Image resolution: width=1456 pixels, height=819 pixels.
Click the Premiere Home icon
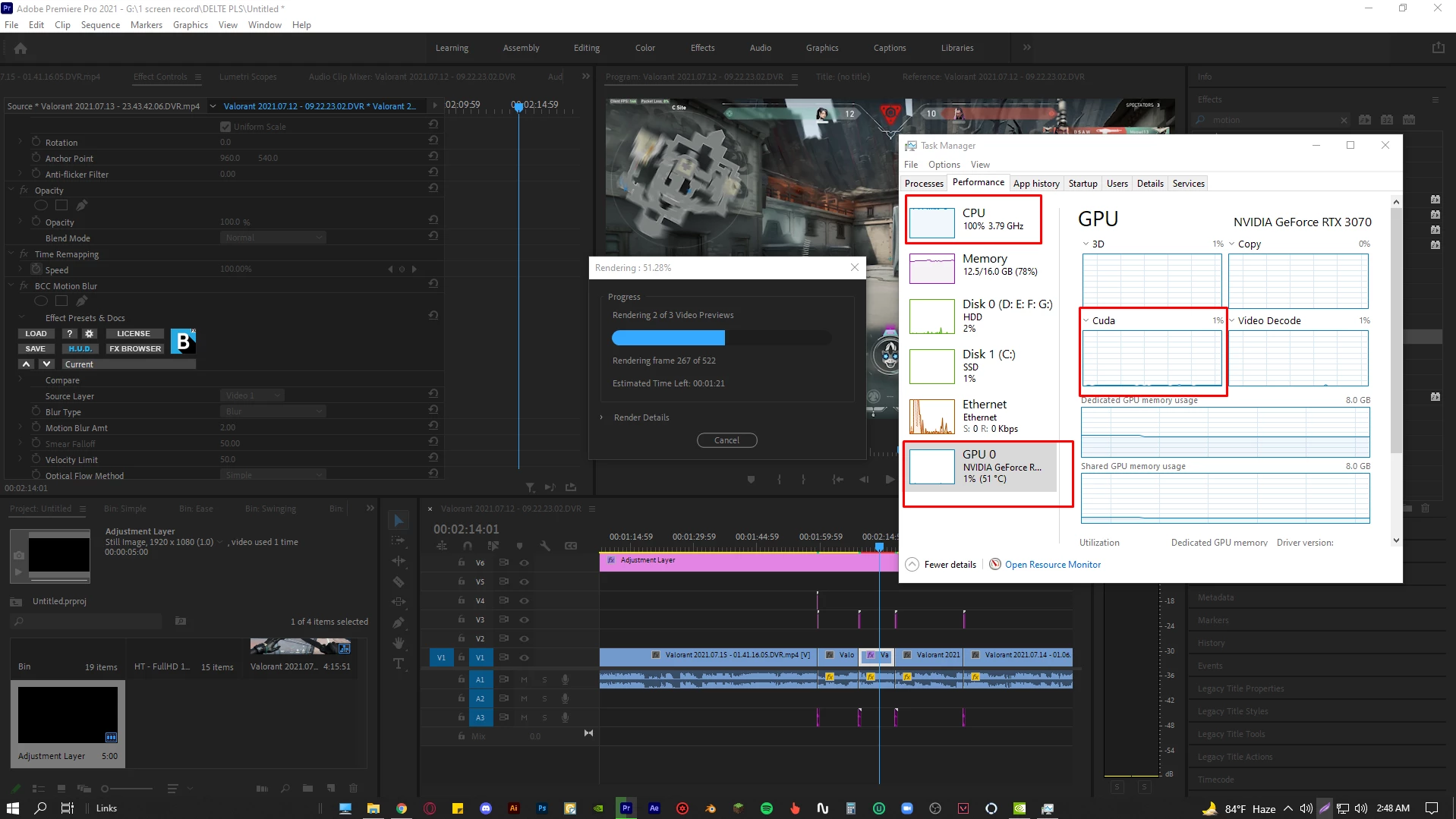(20, 48)
